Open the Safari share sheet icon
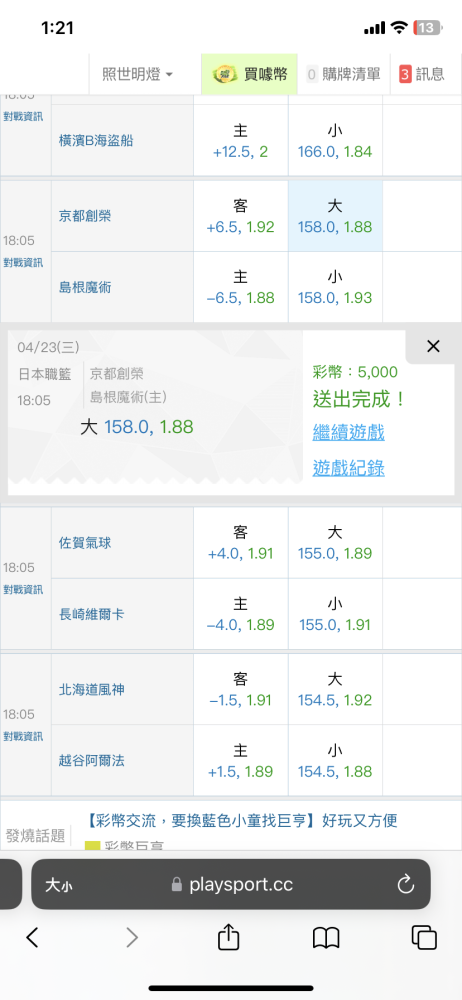 tap(228, 936)
